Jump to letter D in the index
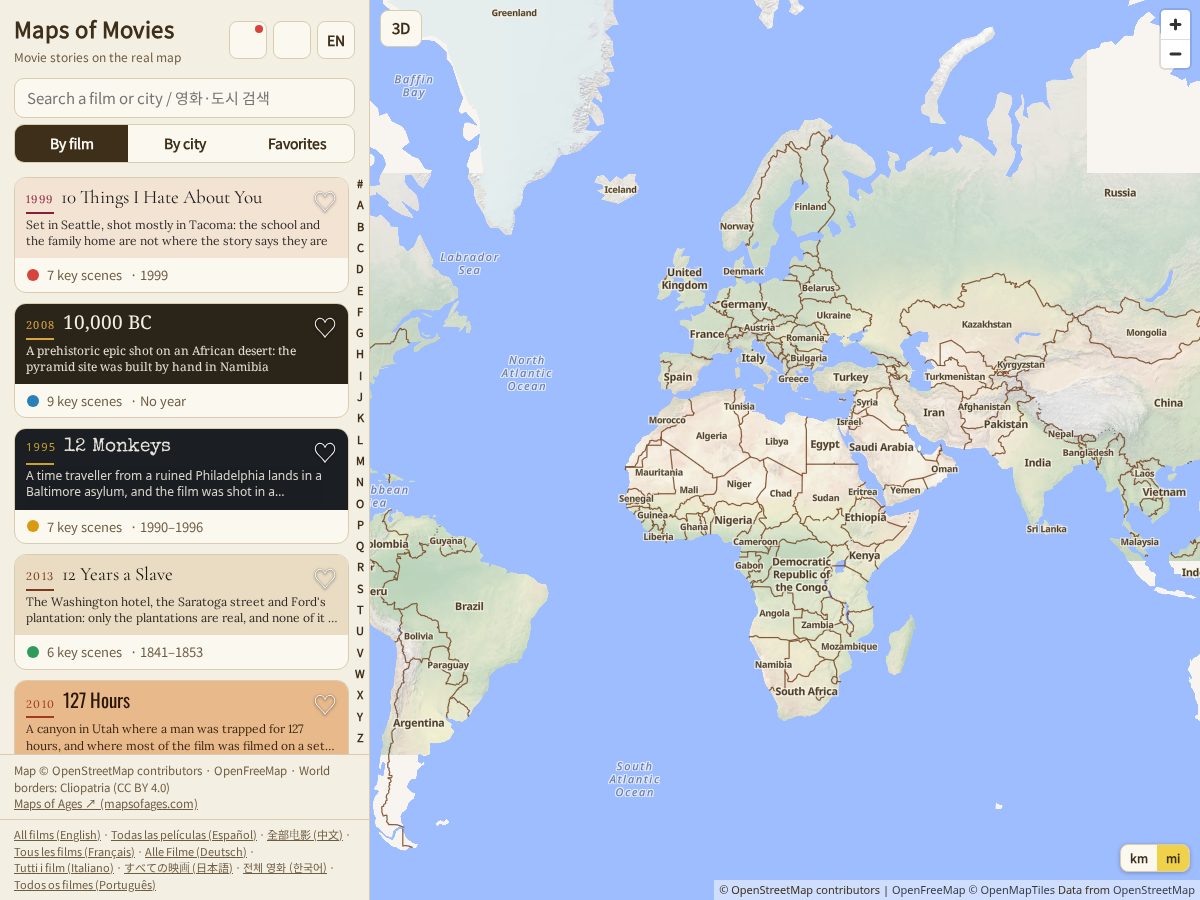Viewport: 1200px width, 900px height. 360,269
